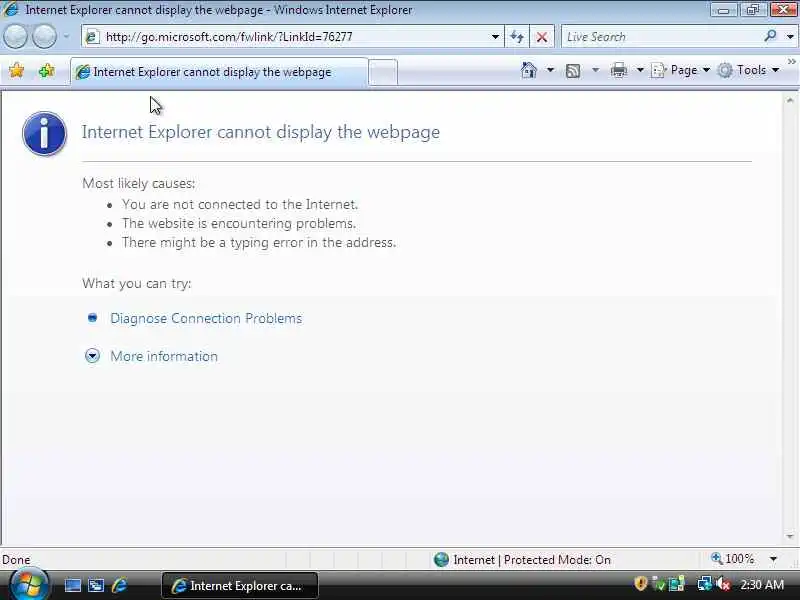Click the 'What you can try:' heading
Viewport: 800px width, 600px height.
(x=137, y=283)
